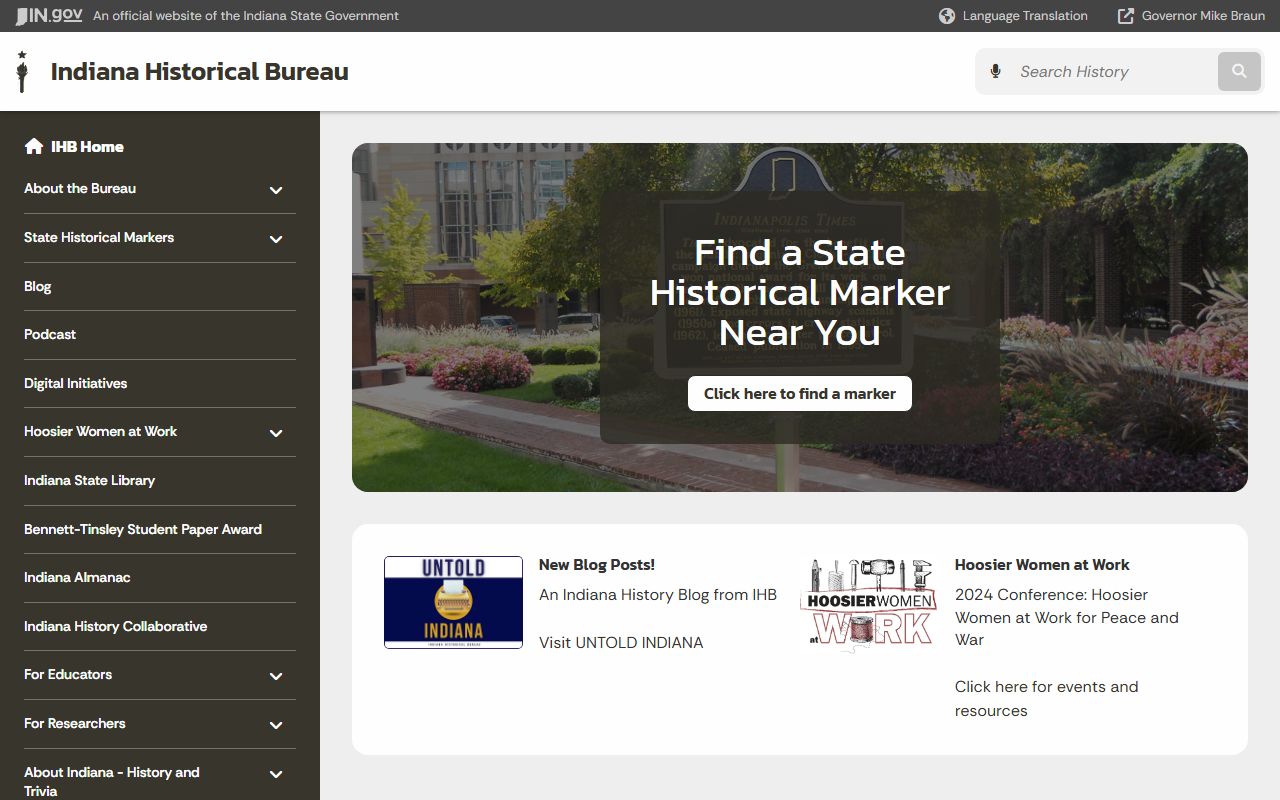Expand the Hoosier Women at Work sidebar chevron

click(x=276, y=433)
